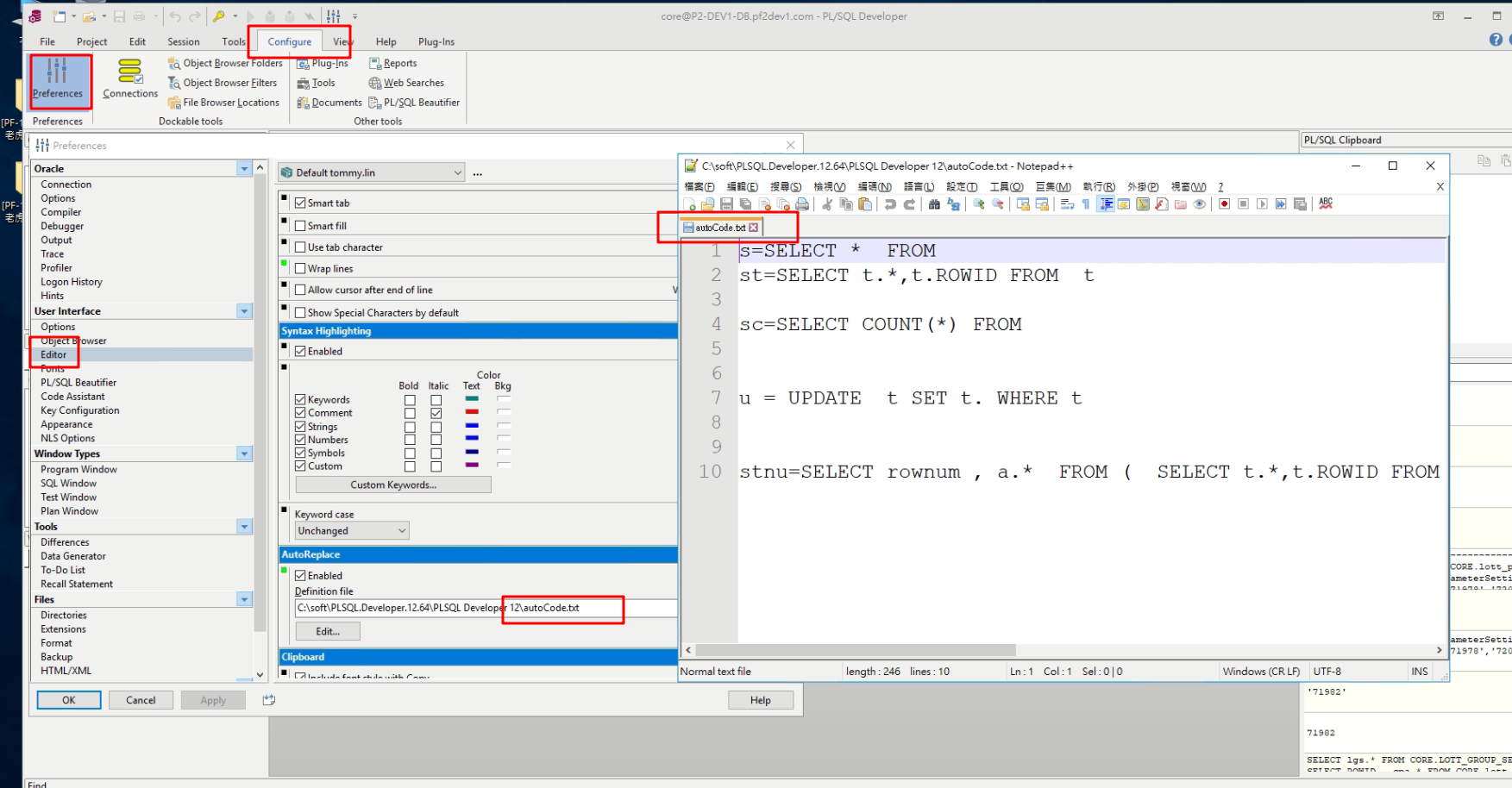This screenshot has width=1512, height=788.
Task: Open the Default tommy.lin preference set dropdown
Action: point(372,172)
